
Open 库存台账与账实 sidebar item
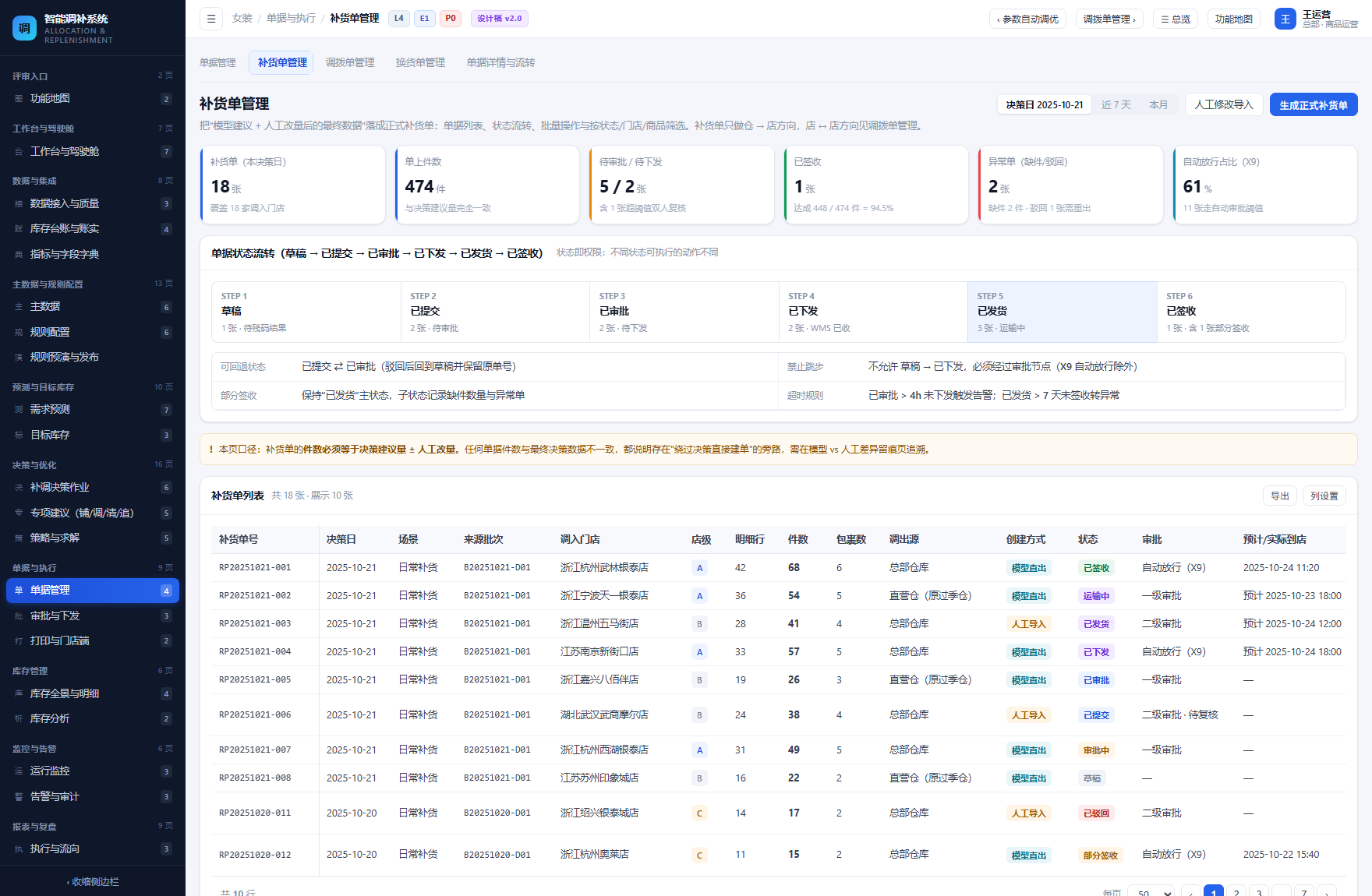tap(93, 229)
